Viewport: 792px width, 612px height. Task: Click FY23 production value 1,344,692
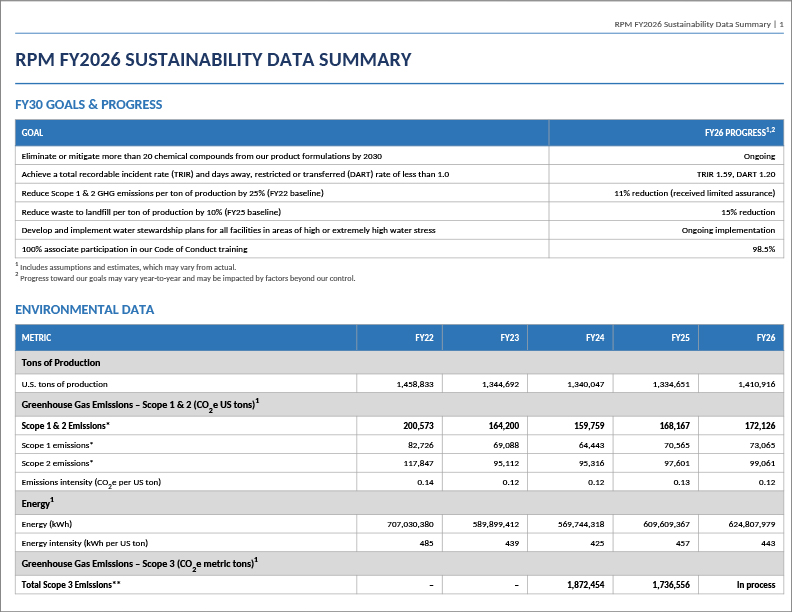coord(500,384)
